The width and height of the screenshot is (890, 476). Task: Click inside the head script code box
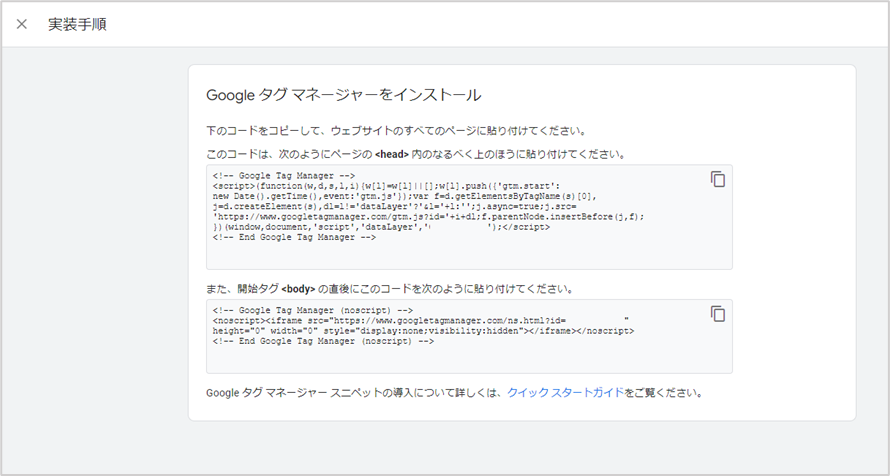click(x=469, y=217)
